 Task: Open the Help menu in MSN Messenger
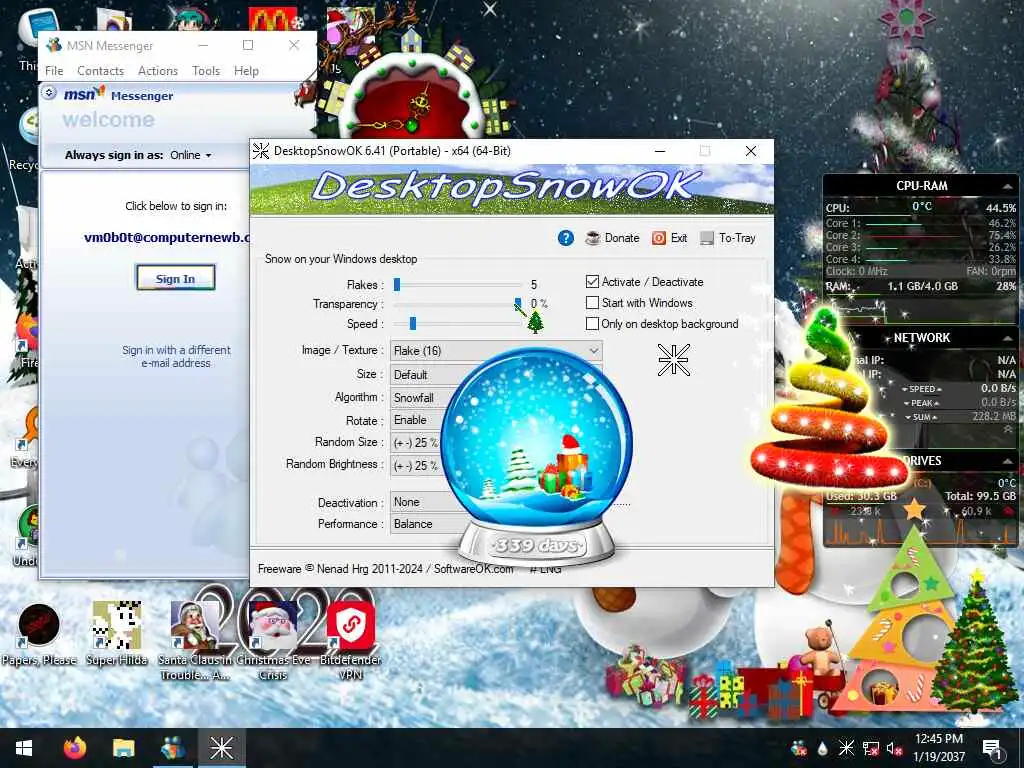[246, 71]
